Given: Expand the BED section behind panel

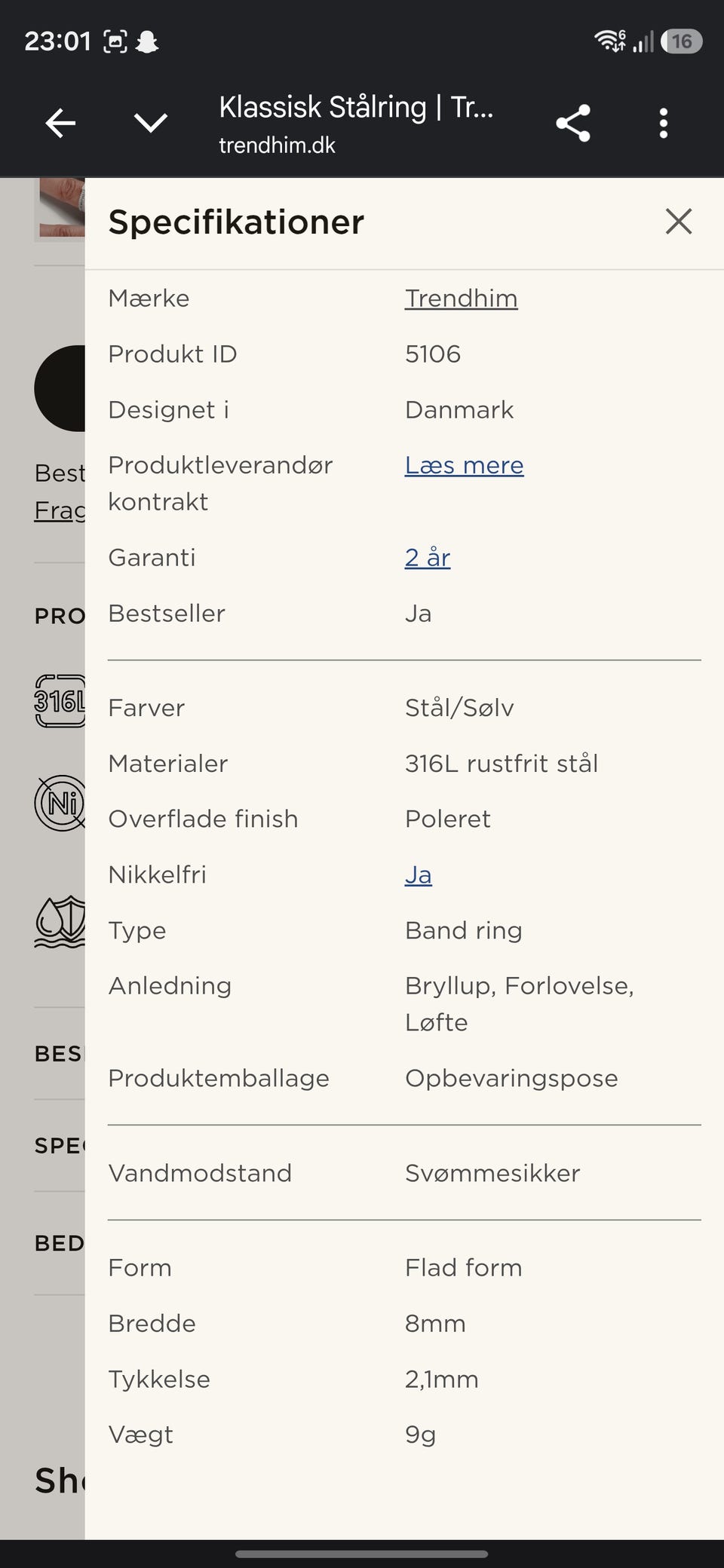Looking at the screenshot, I should [60, 1243].
